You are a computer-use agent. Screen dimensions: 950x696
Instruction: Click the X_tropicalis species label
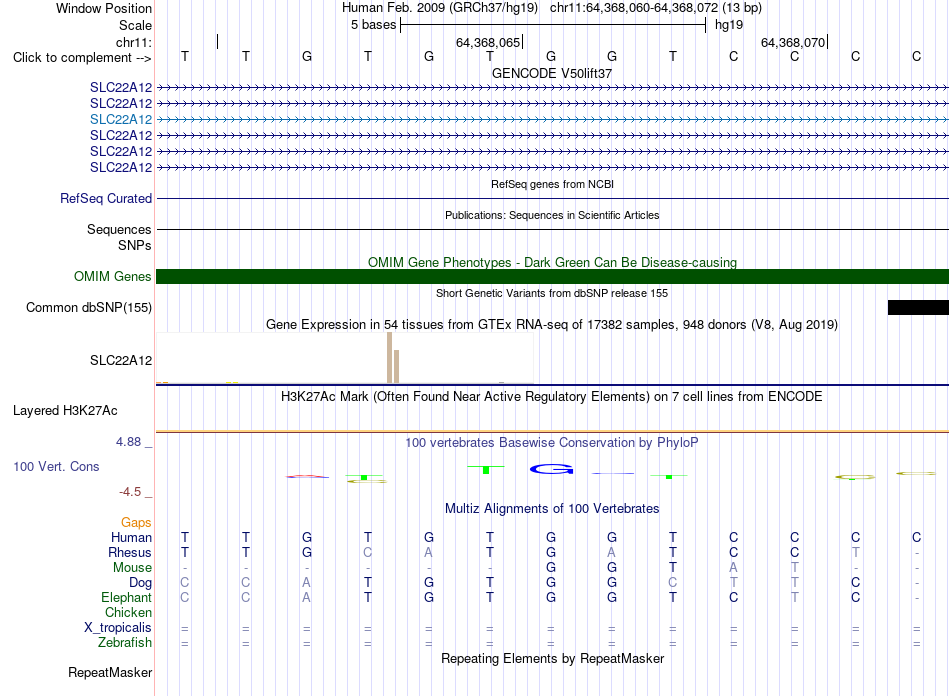point(118,628)
